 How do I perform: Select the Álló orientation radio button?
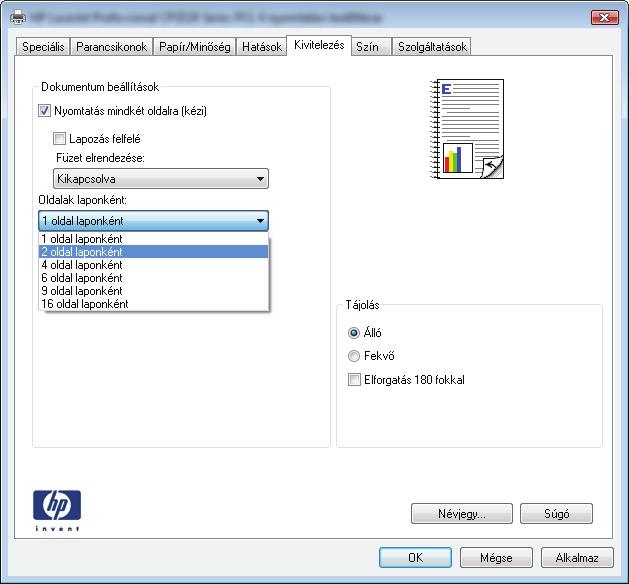pyautogui.click(x=354, y=333)
